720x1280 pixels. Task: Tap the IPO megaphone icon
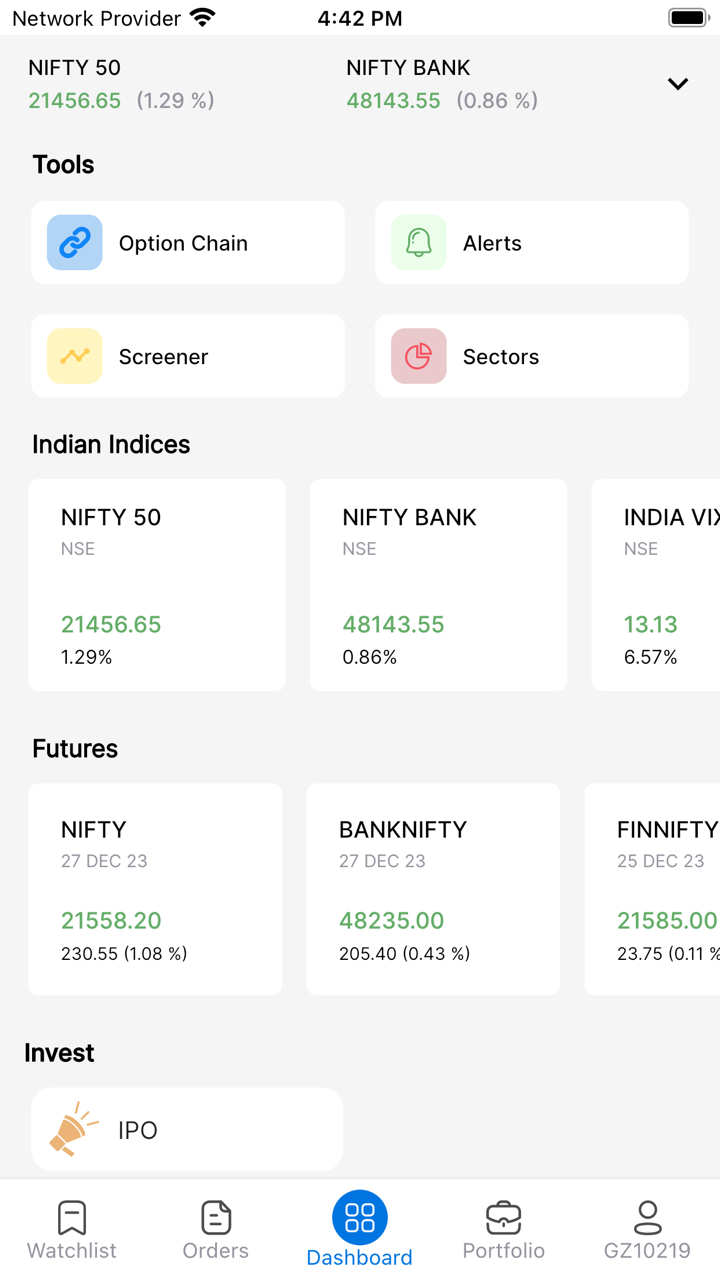point(74,1130)
